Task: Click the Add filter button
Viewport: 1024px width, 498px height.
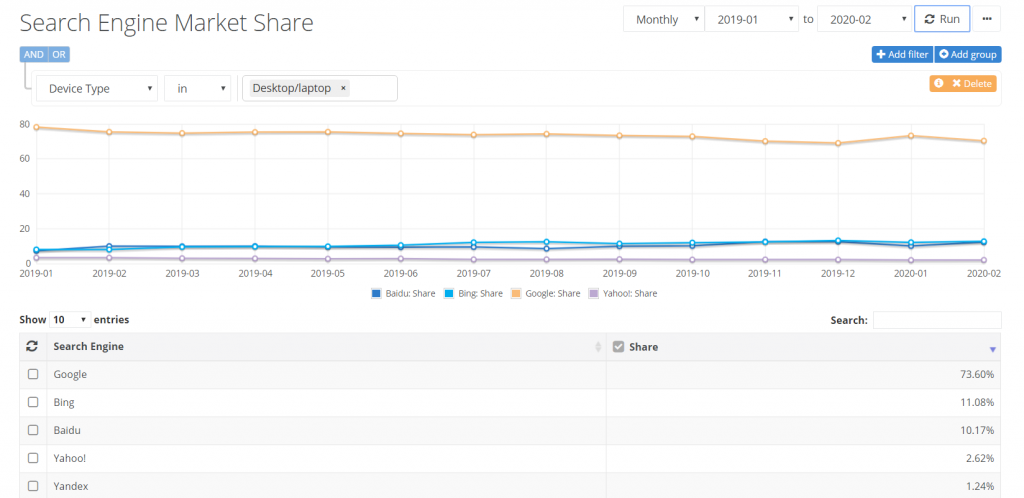Action: (x=903, y=54)
